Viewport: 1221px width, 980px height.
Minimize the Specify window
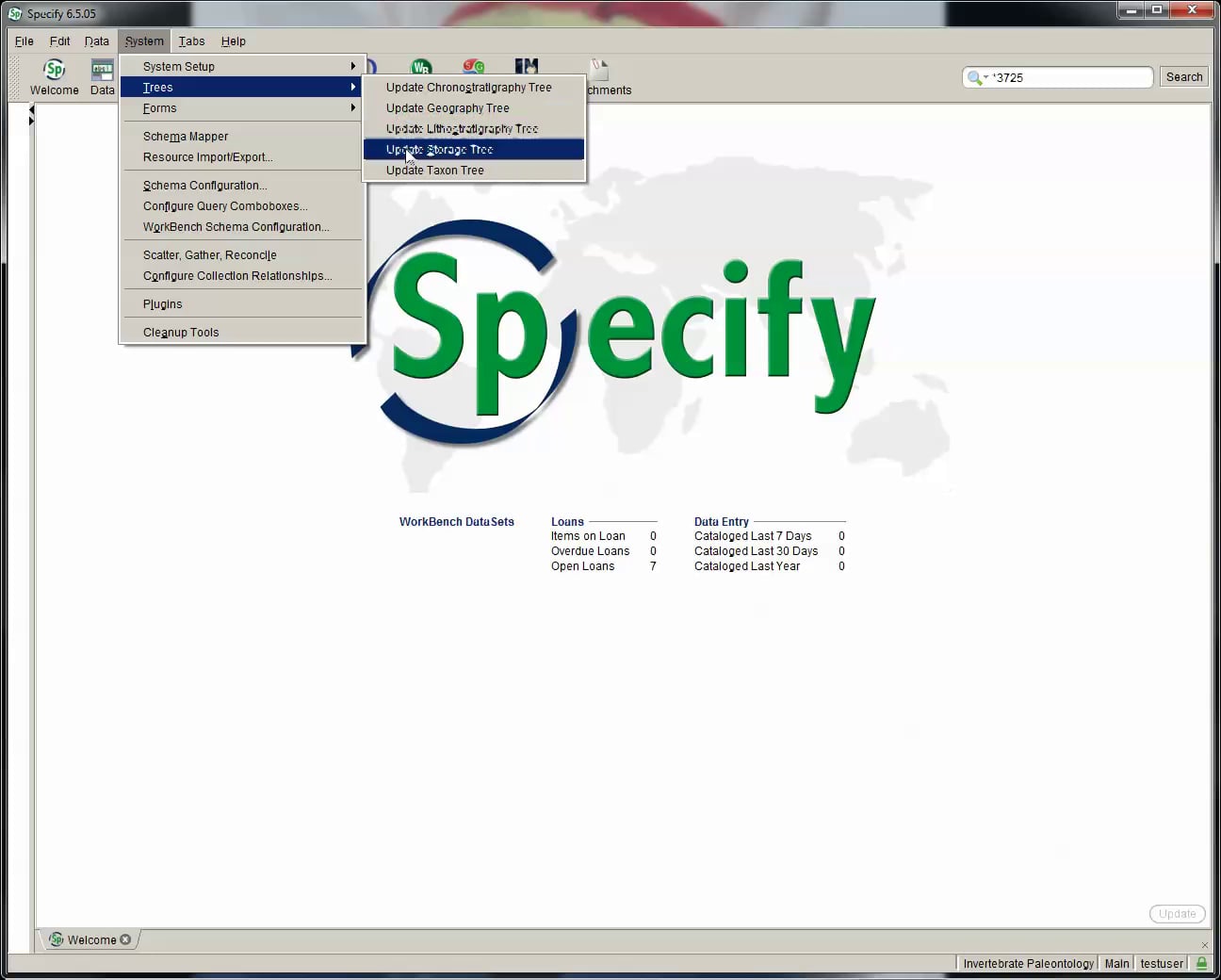pyautogui.click(x=1131, y=9)
